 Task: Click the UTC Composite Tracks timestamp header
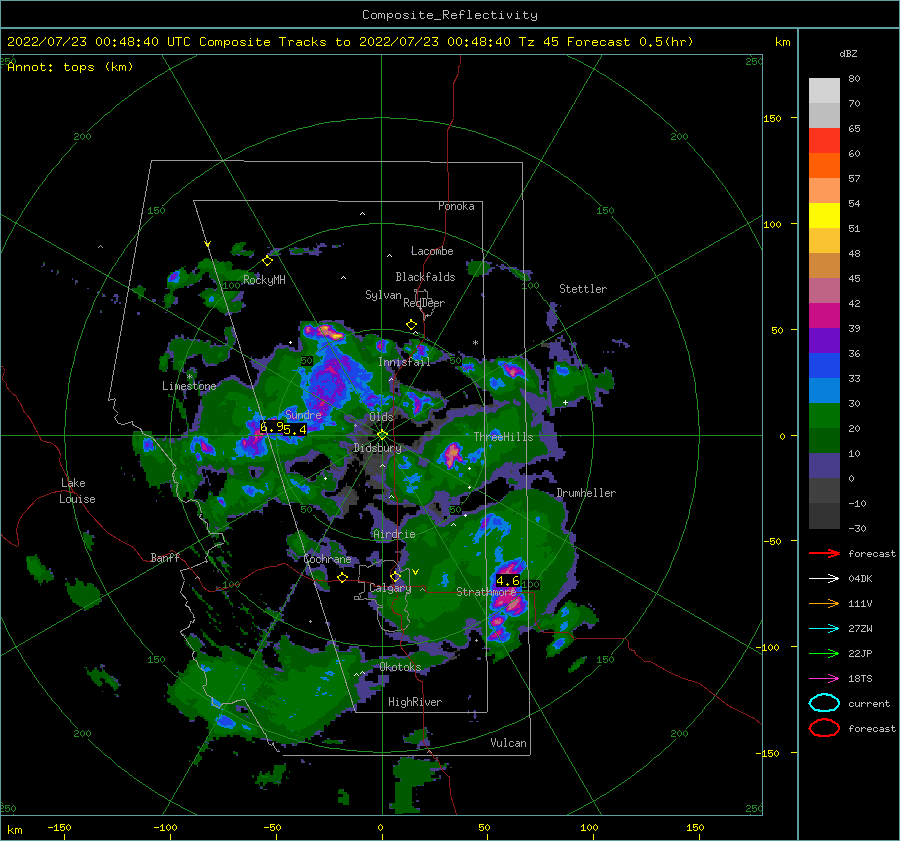click(x=350, y=42)
